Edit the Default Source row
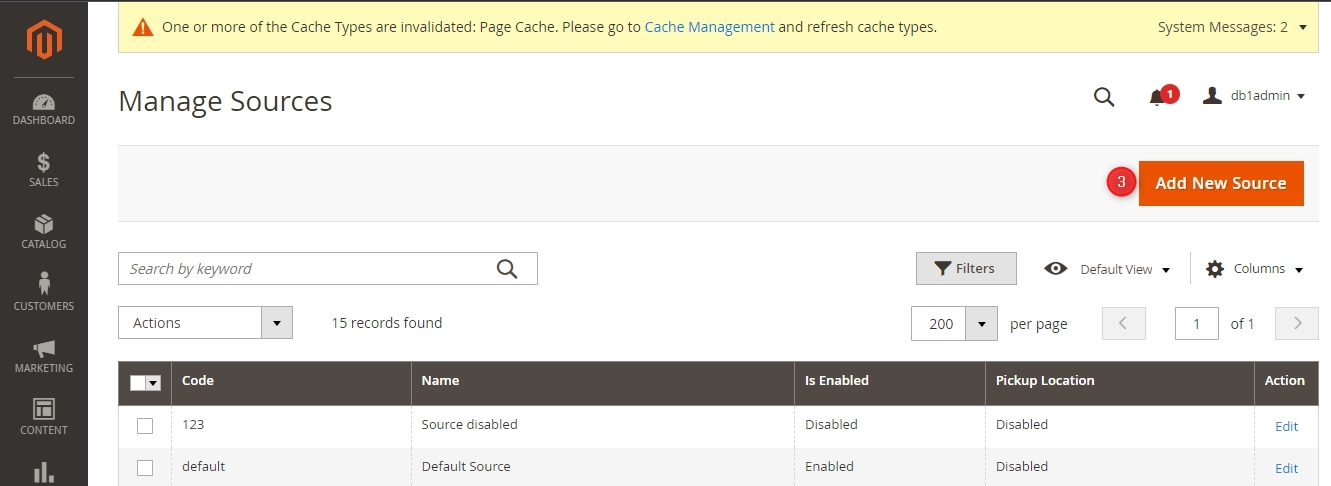Viewport: 1331px width, 486px height. [1286, 468]
